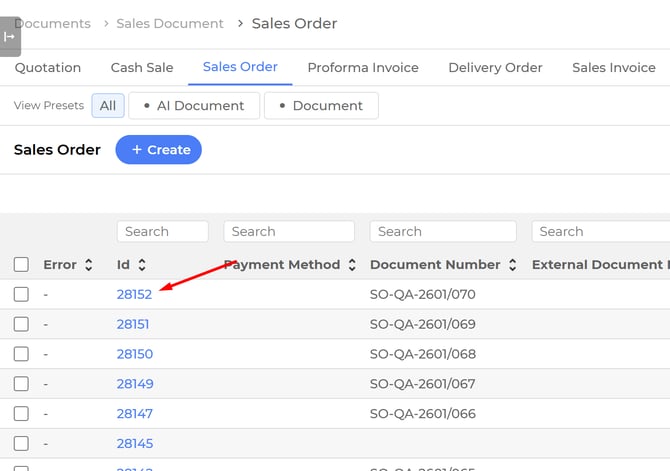Go to the Delivery Order tab
The image size is (670, 471).
[x=495, y=68]
